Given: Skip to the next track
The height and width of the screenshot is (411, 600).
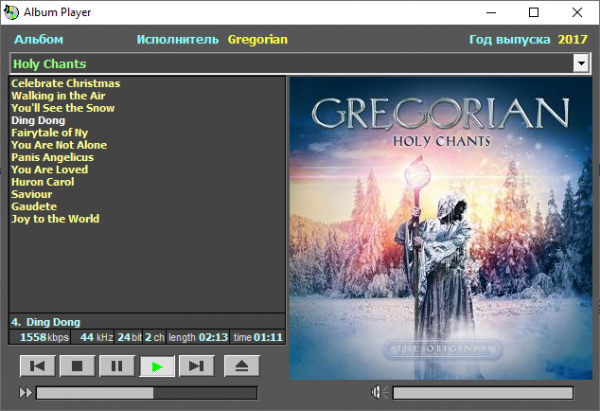Looking at the screenshot, I should pos(197,366).
